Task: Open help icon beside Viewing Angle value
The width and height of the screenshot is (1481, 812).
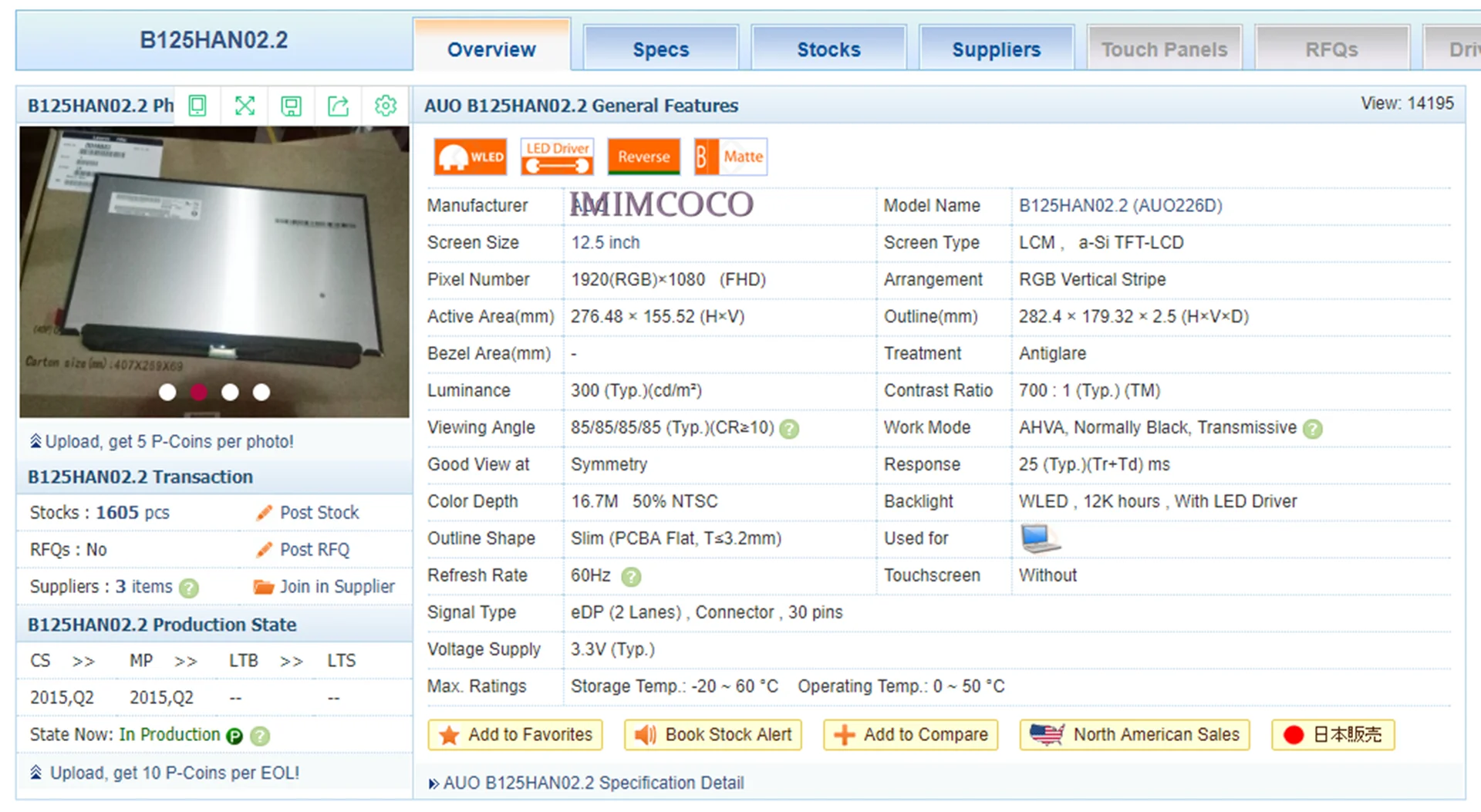Action: pos(789,429)
